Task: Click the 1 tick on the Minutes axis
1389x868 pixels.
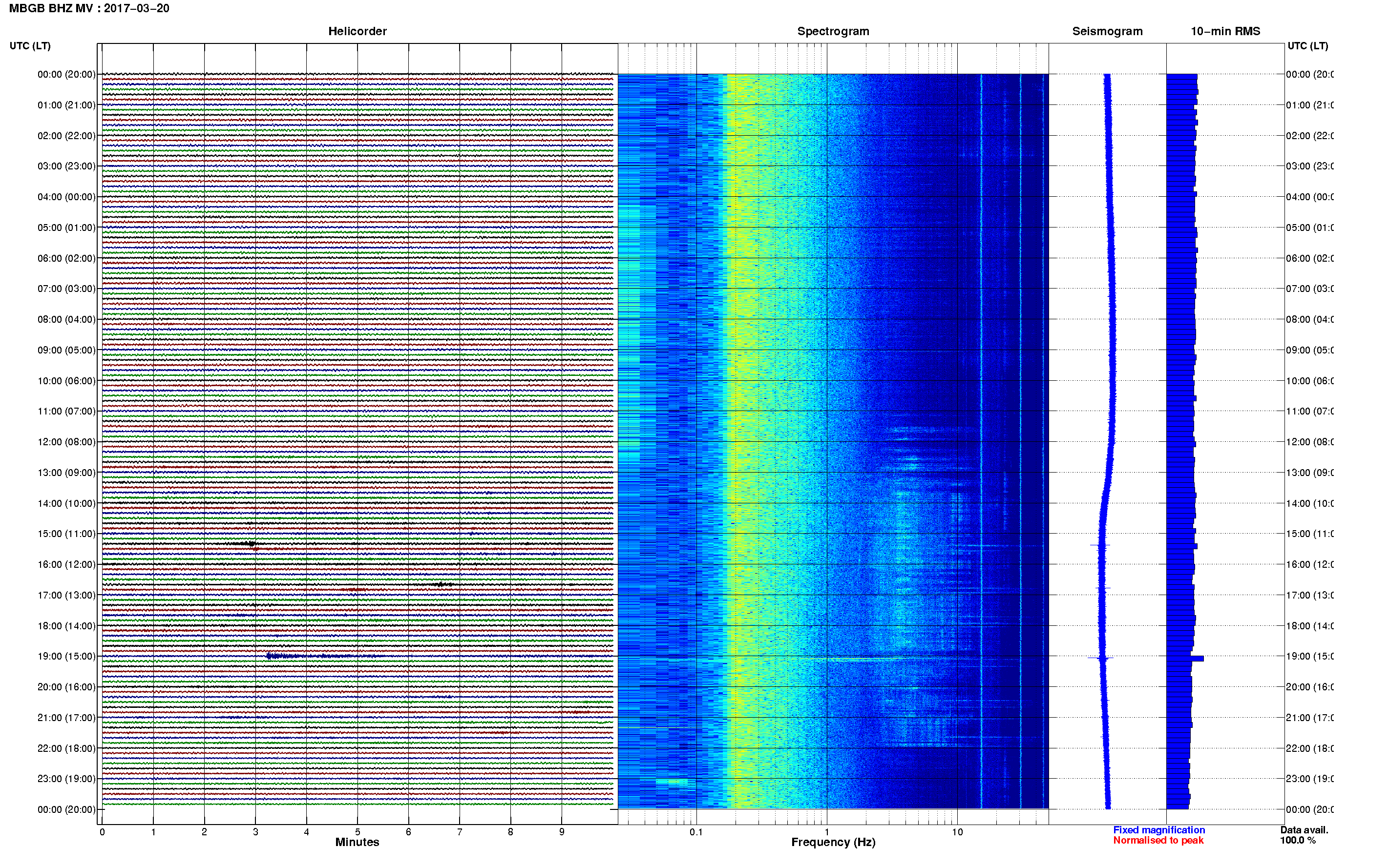Action: [x=153, y=832]
